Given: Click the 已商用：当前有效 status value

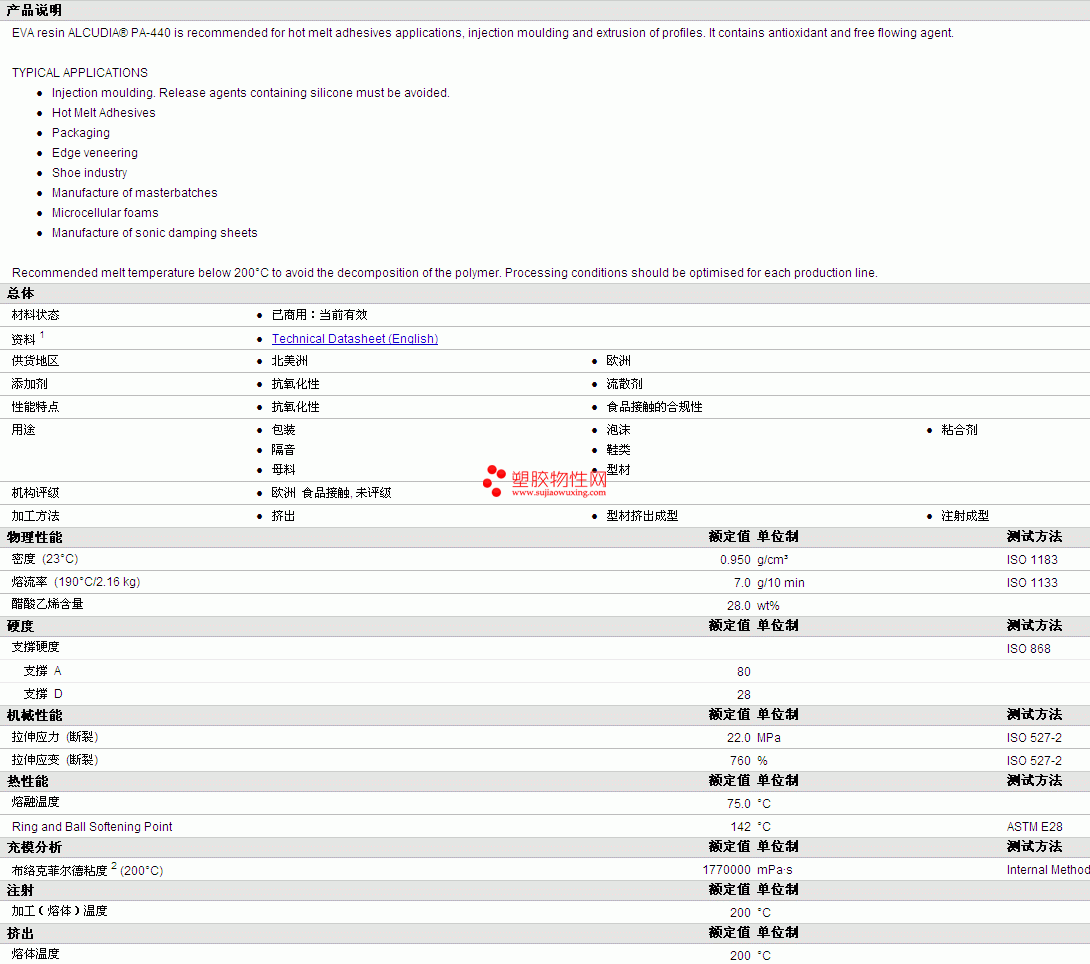Looking at the screenshot, I should point(319,315).
